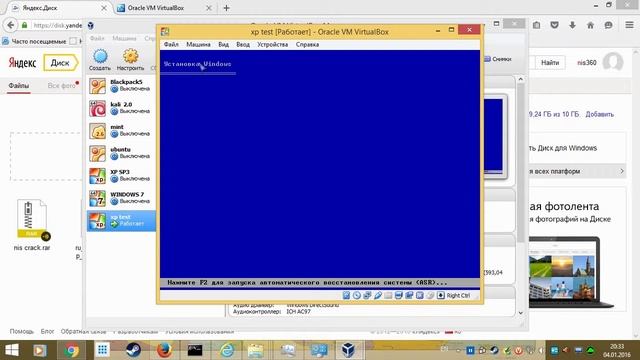
Task: Click Firefox chat bubble toolbar icon
Action: click(608, 25)
